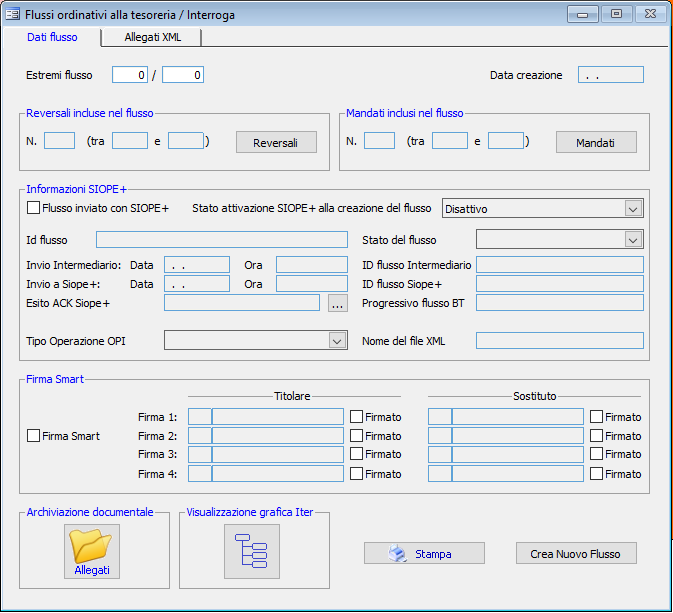The height and width of the screenshot is (613, 673).
Task: Click the Invio Intermediario Ora field
Action: (312, 265)
